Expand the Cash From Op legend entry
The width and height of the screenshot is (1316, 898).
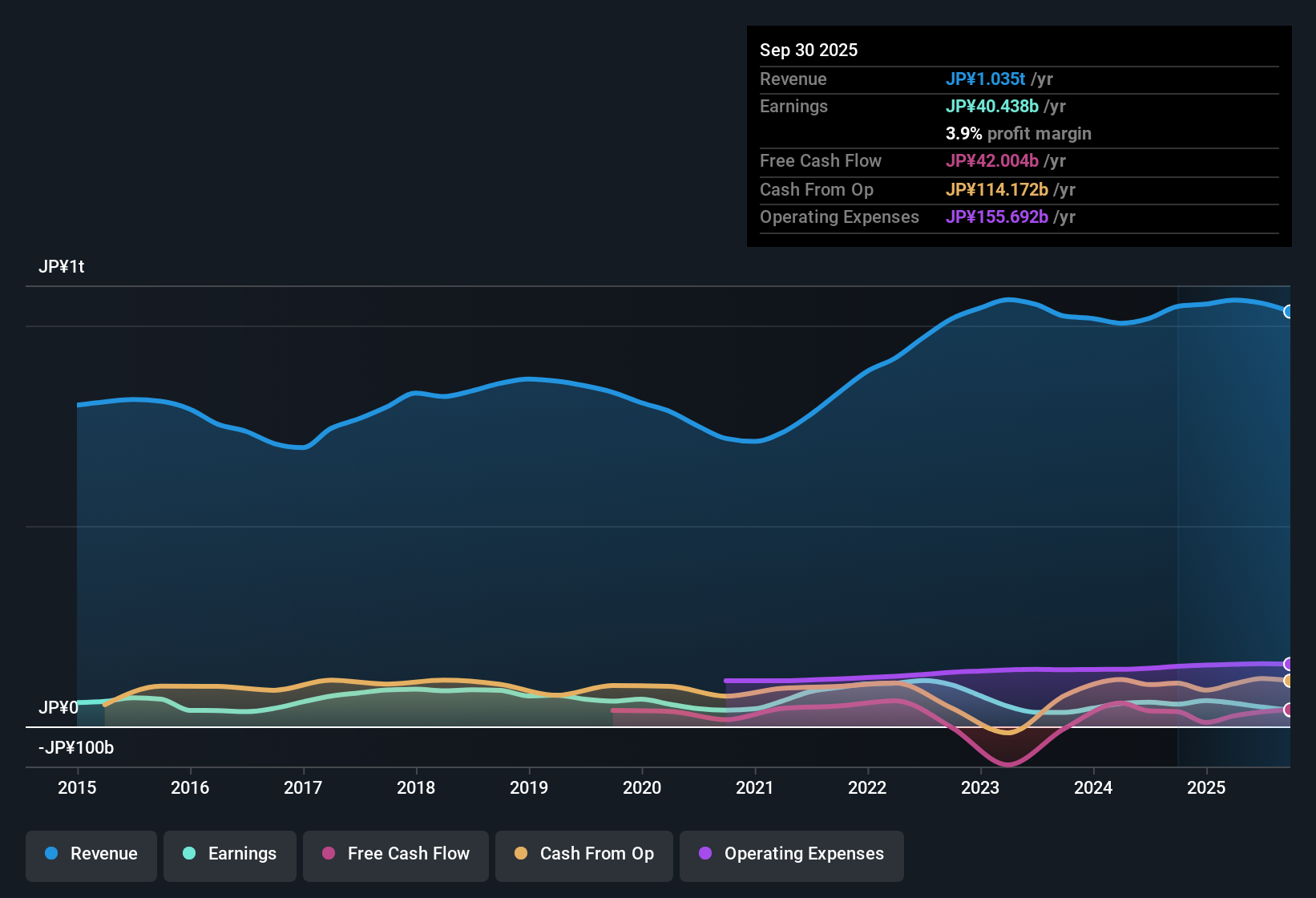(x=583, y=854)
